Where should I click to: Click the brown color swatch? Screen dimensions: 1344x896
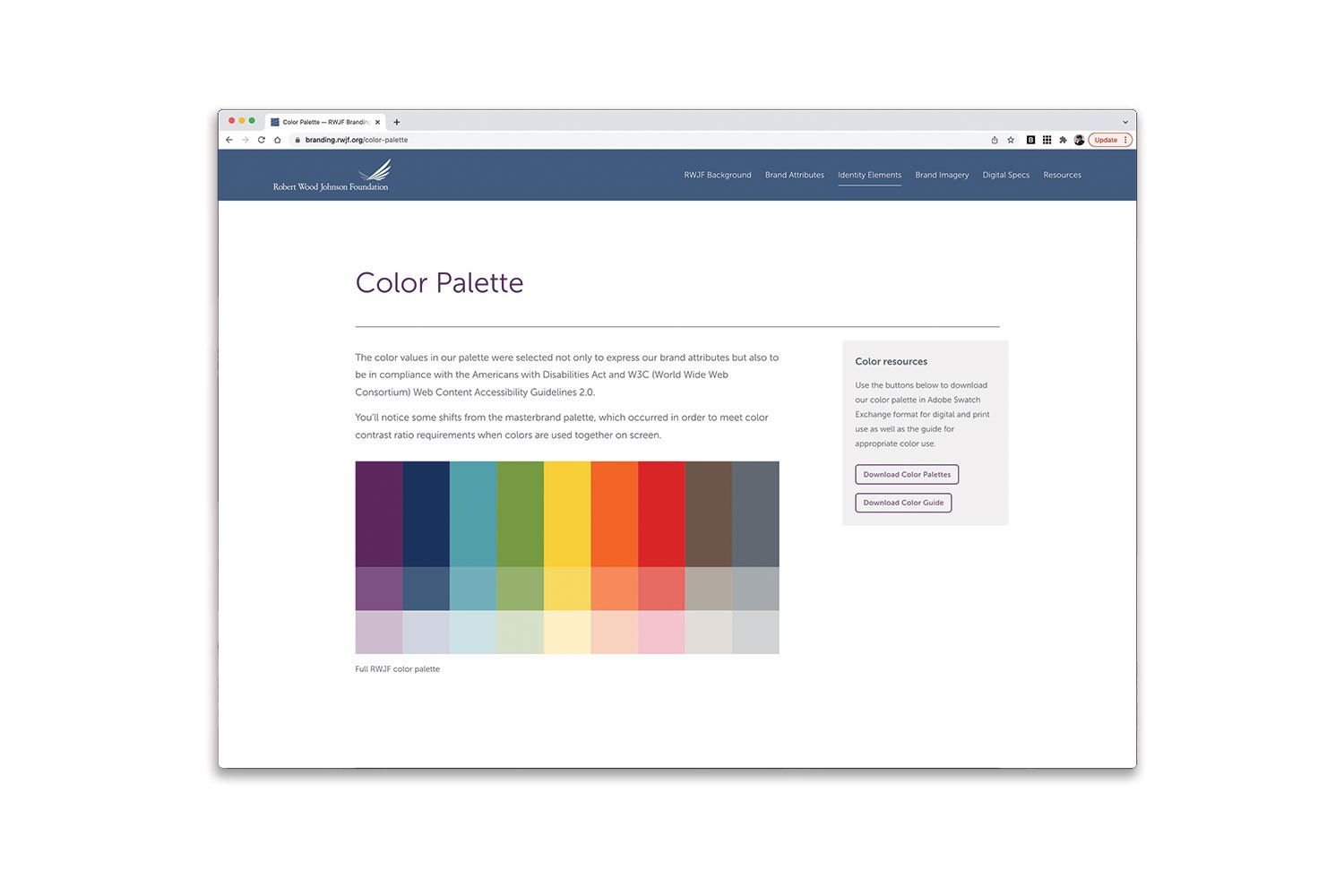click(708, 514)
